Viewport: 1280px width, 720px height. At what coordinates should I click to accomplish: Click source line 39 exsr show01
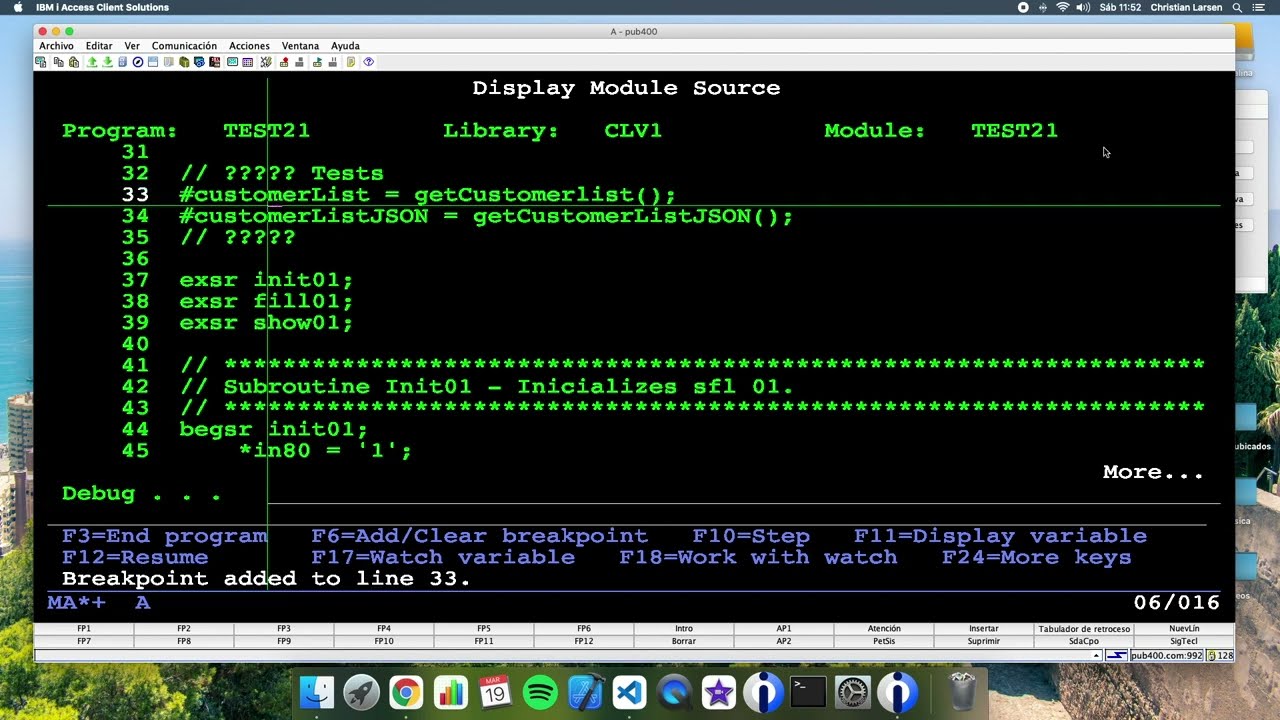pyautogui.click(x=266, y=323)
